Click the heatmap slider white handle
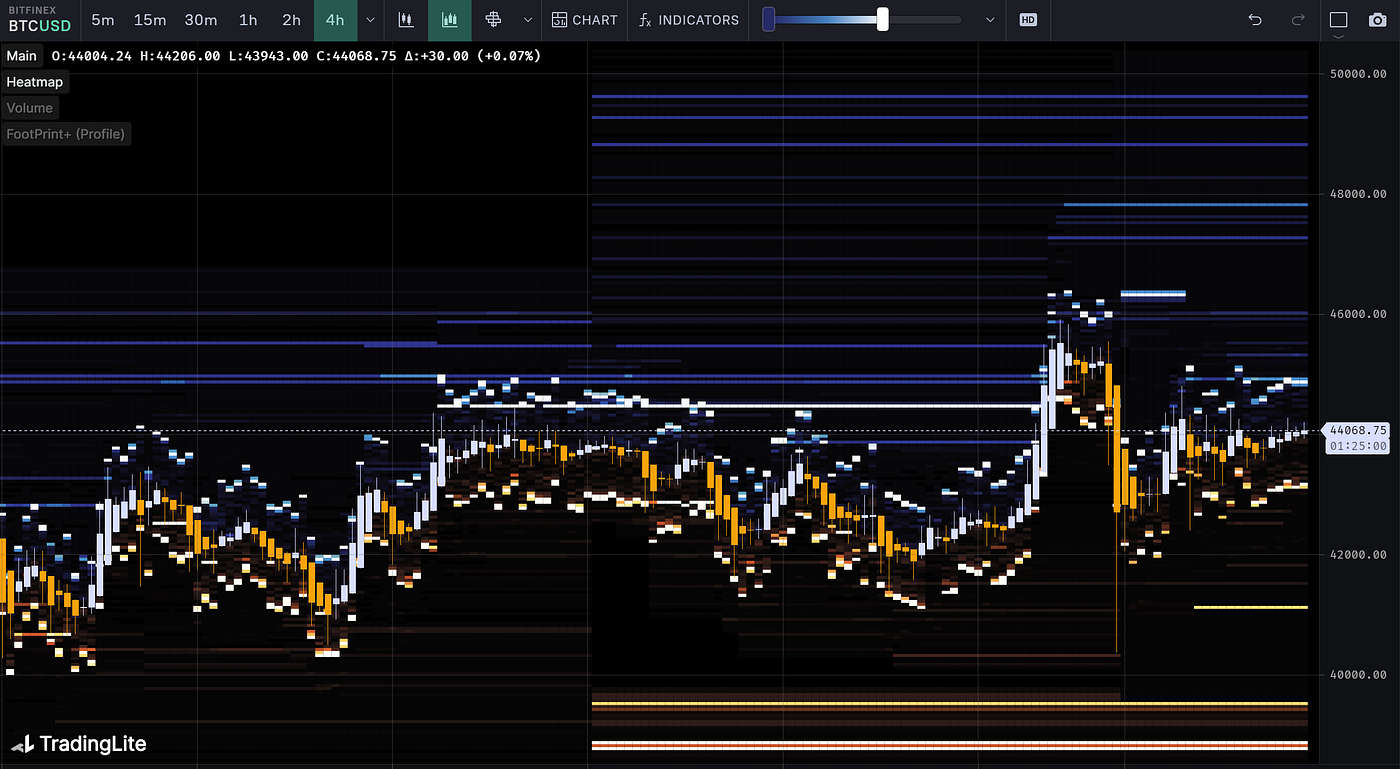 tap(882, 20)
